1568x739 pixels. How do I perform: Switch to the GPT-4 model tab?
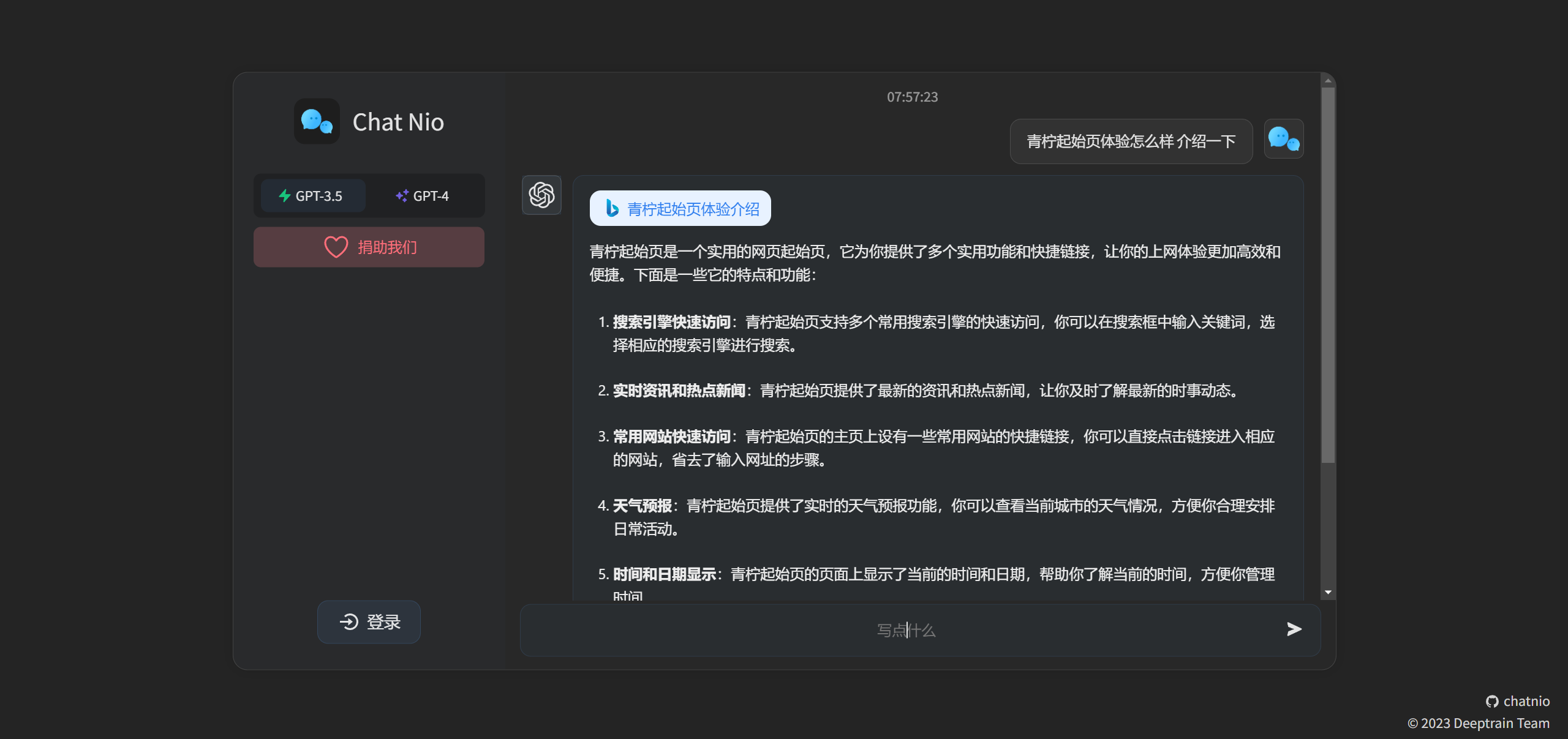coord(423,196)
